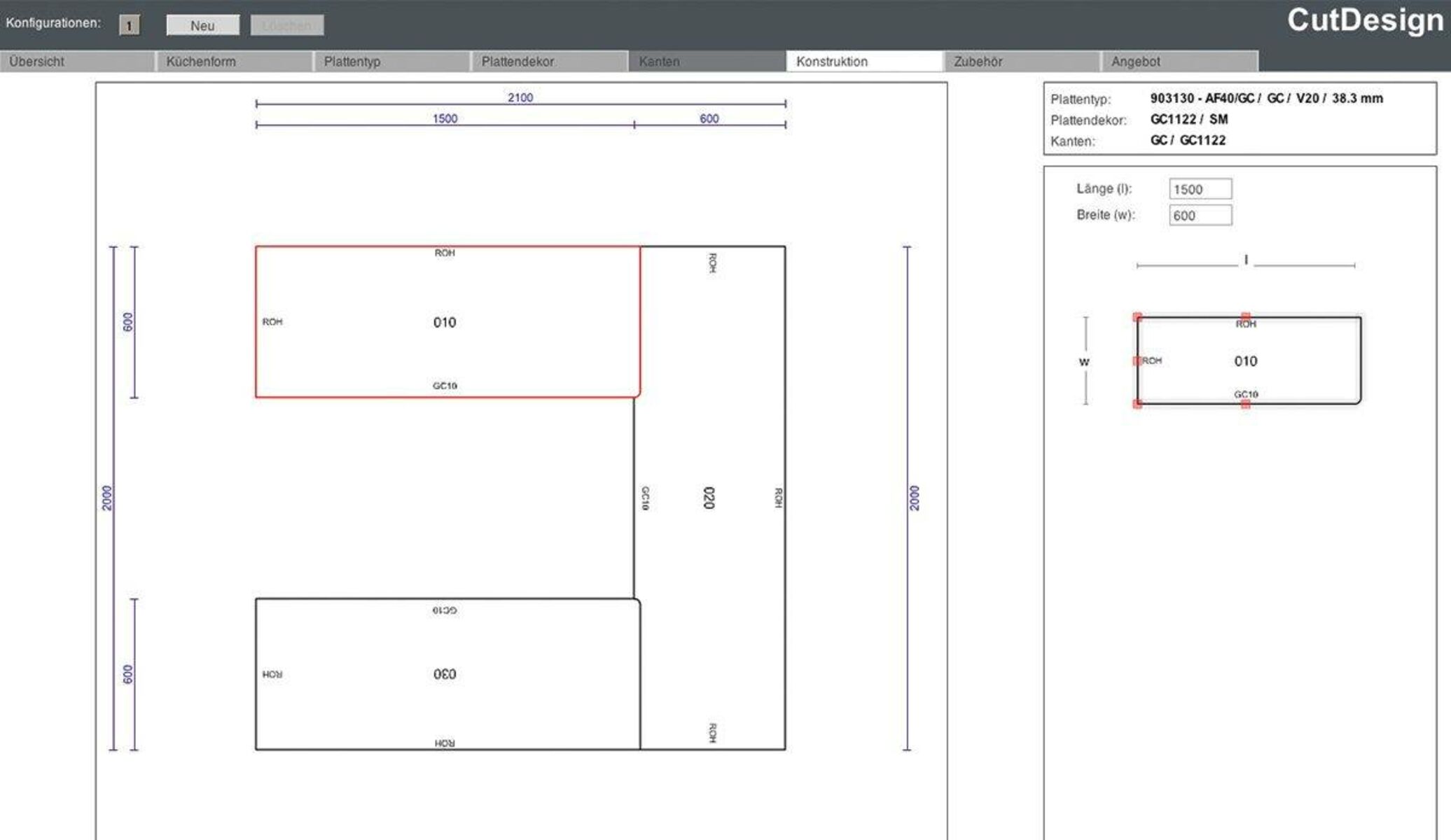Click the Neu button
This screenshot has width=1451, height=840.
coord(202,26)
